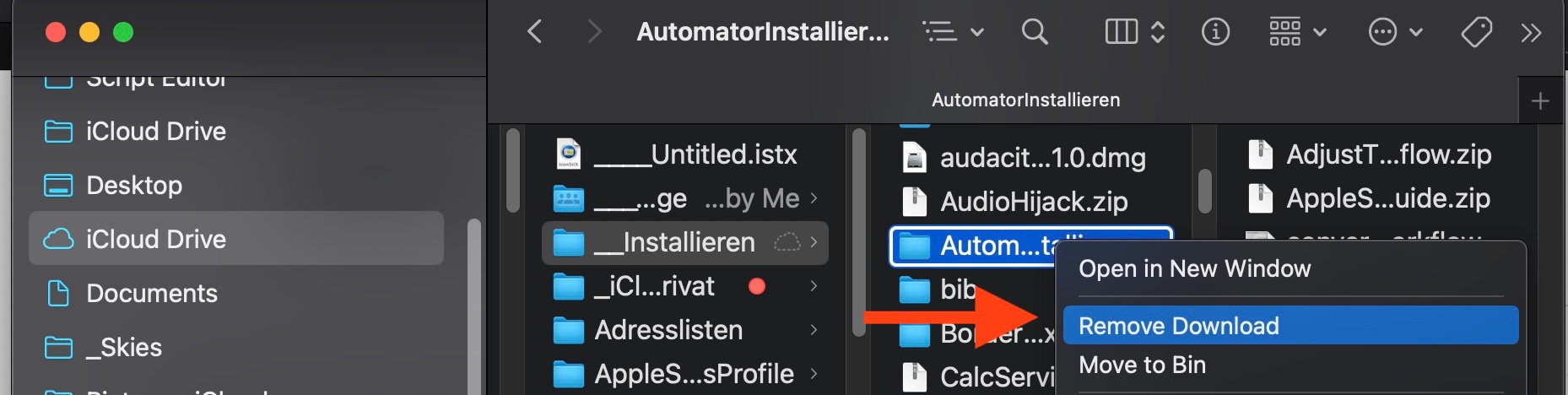Screen dimensions: 1568x395
Task: Show more toolbar items via double chevron
Action: tap(1531, 32)
